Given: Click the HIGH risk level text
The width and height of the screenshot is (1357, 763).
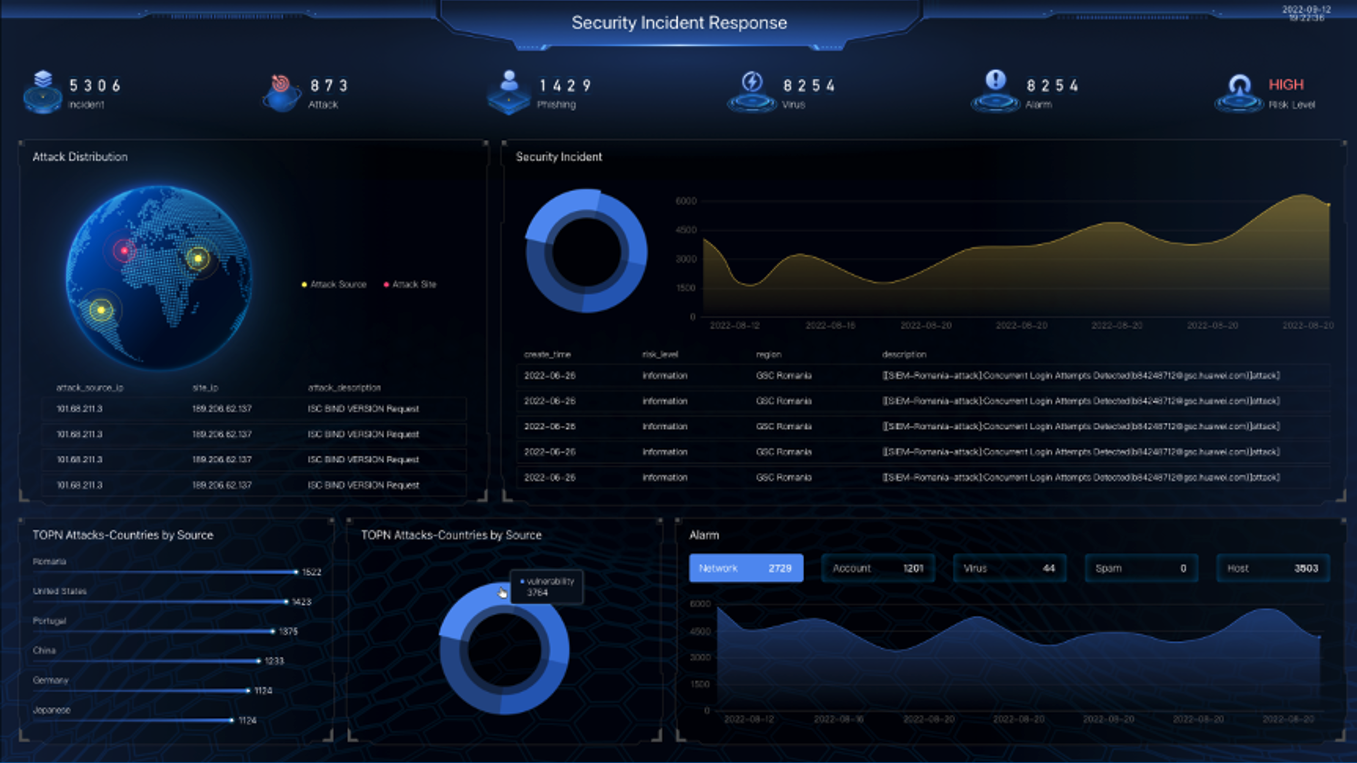Looking at the screenshot, I should pos(1285,85).
